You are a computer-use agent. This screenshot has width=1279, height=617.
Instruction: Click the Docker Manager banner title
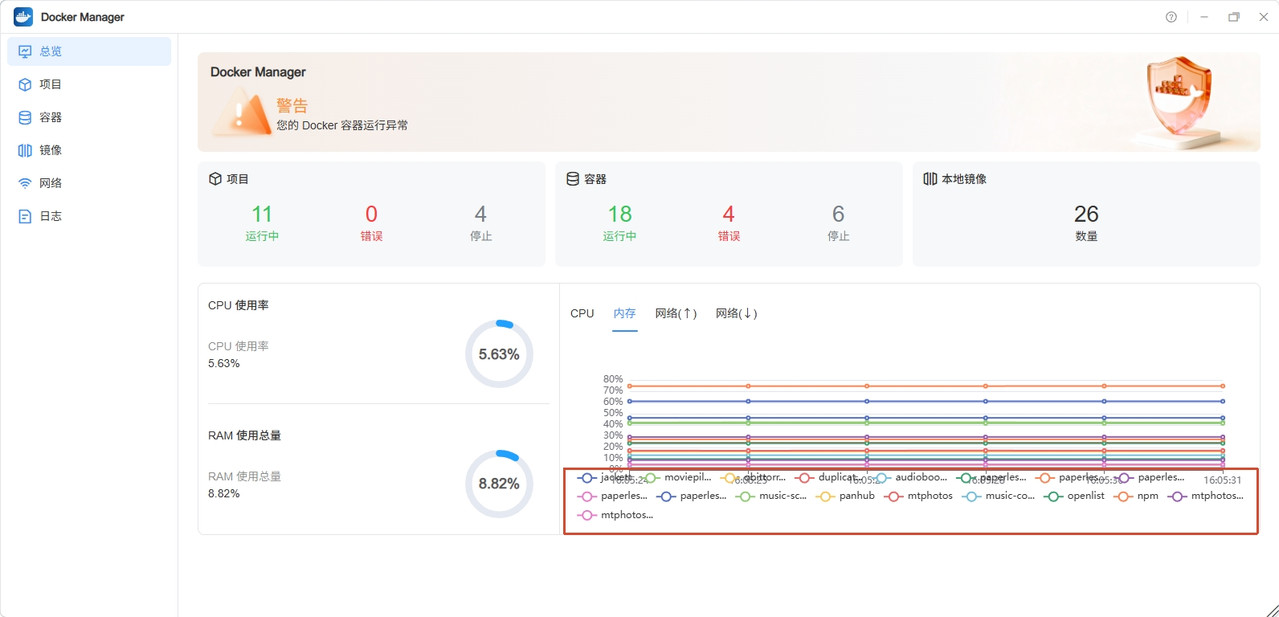[258, 72]
